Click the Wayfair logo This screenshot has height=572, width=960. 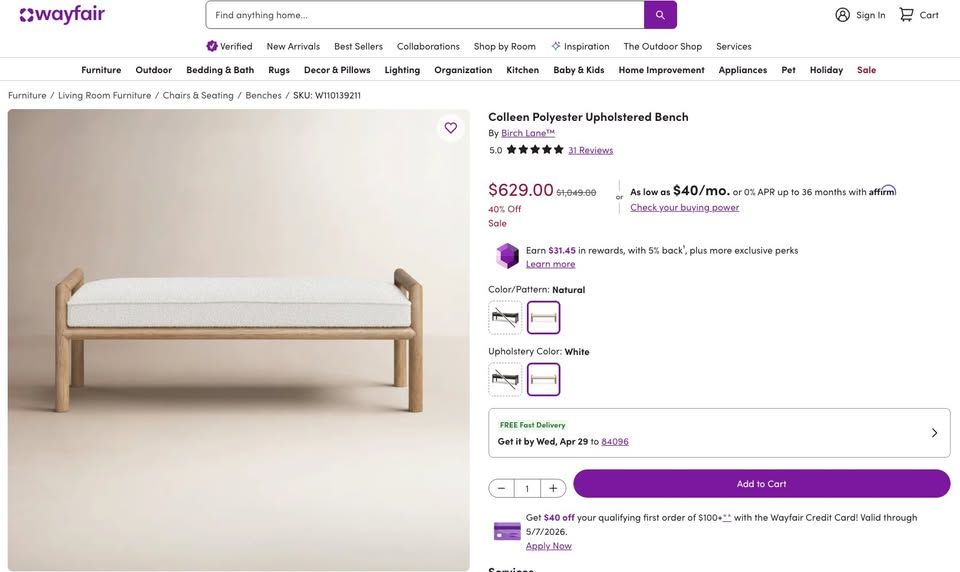(x=62, y=15)
